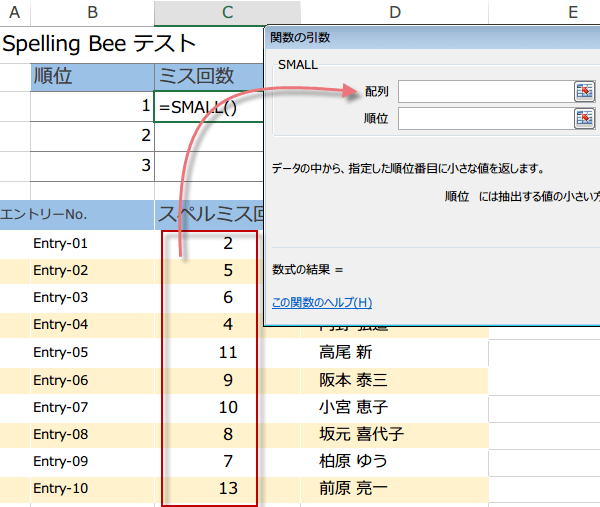Select column B header
Screen dimensions: 600x507
[x=92, y=12]
